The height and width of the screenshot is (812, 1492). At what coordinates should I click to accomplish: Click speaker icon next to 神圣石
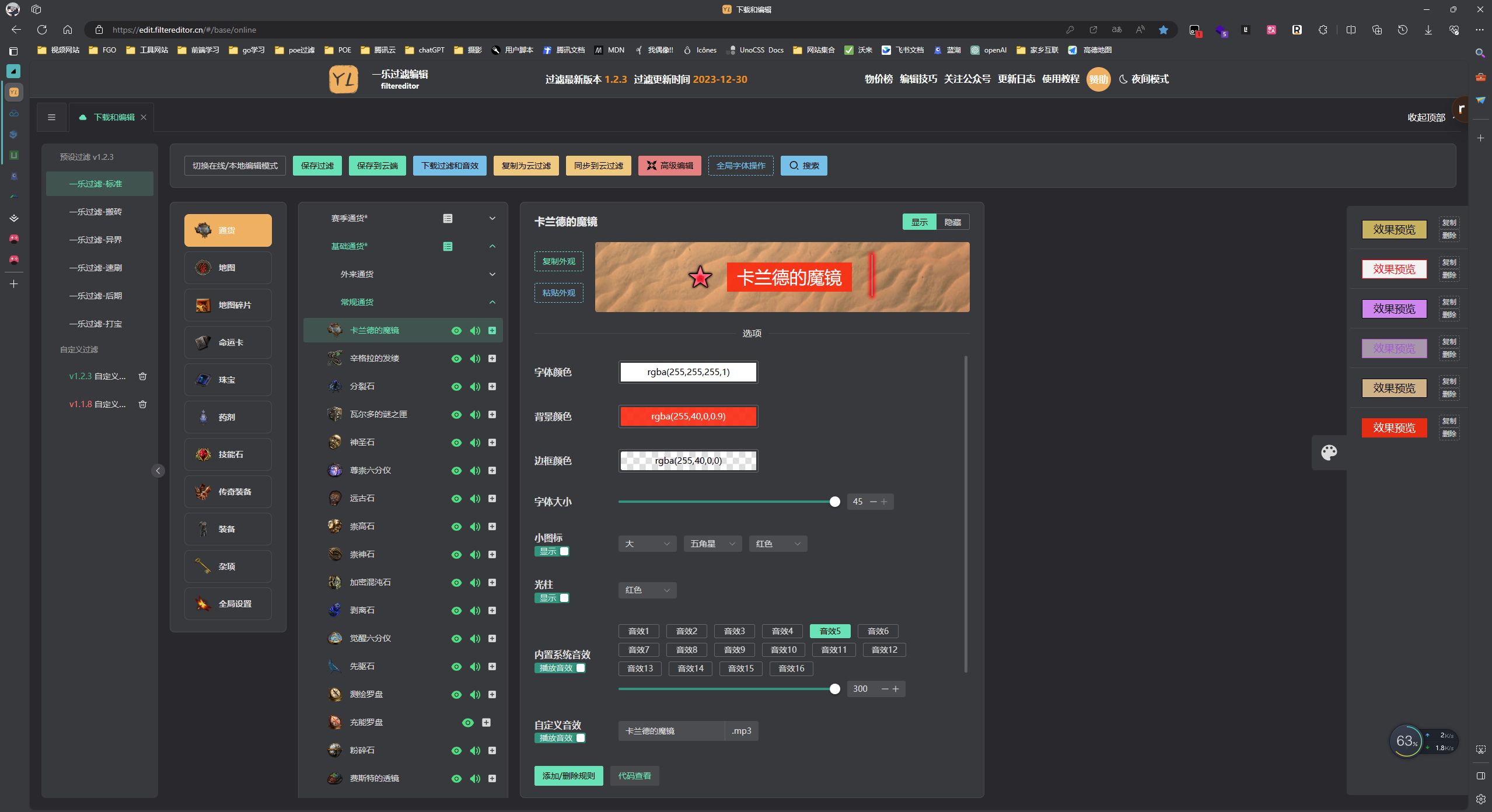[475, 443]
